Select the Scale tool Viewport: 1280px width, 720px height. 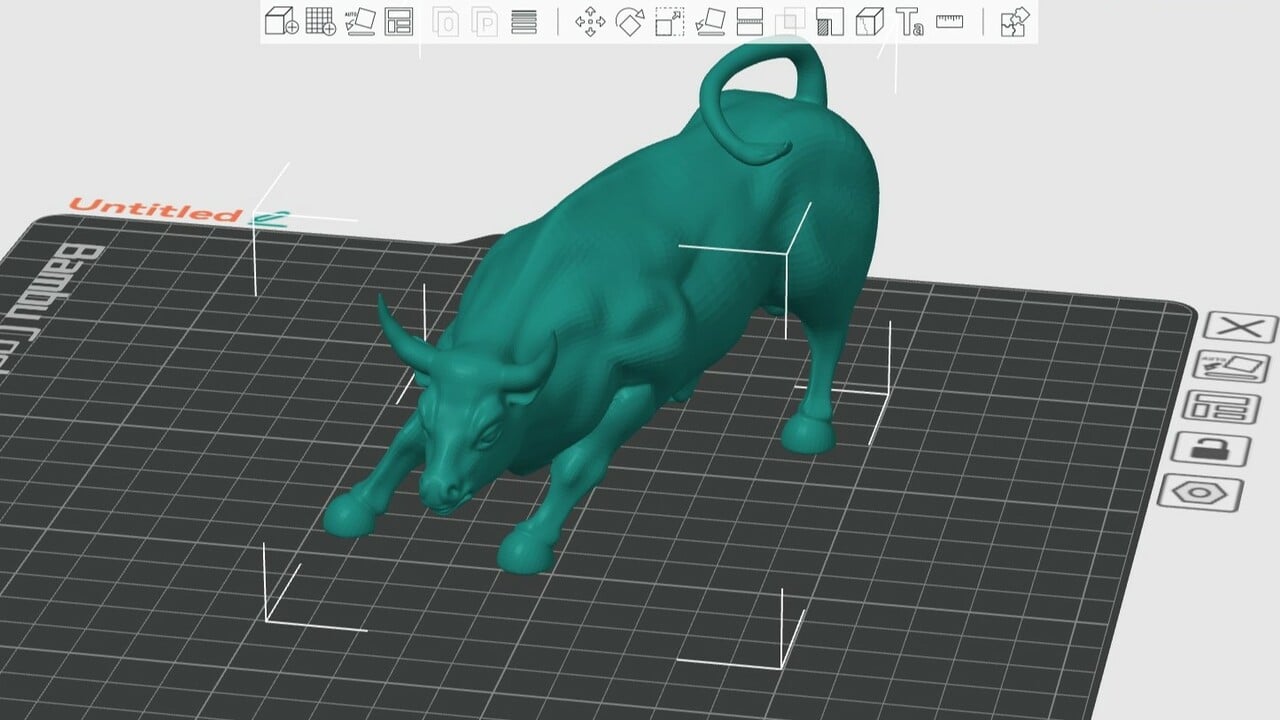pyautogui.click(x=669, y=21)
